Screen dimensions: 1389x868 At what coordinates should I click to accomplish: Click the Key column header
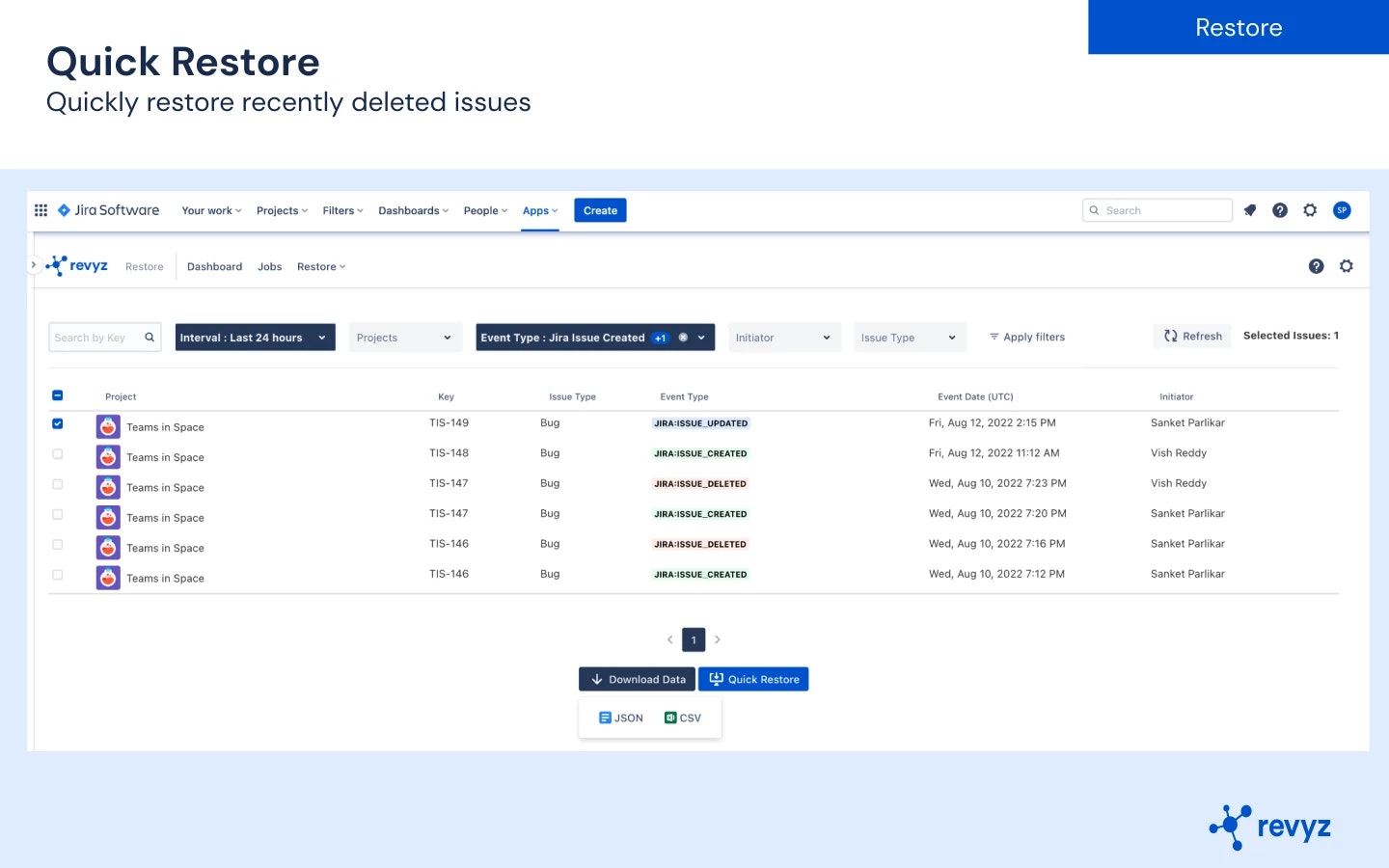[x=446, y=396]
